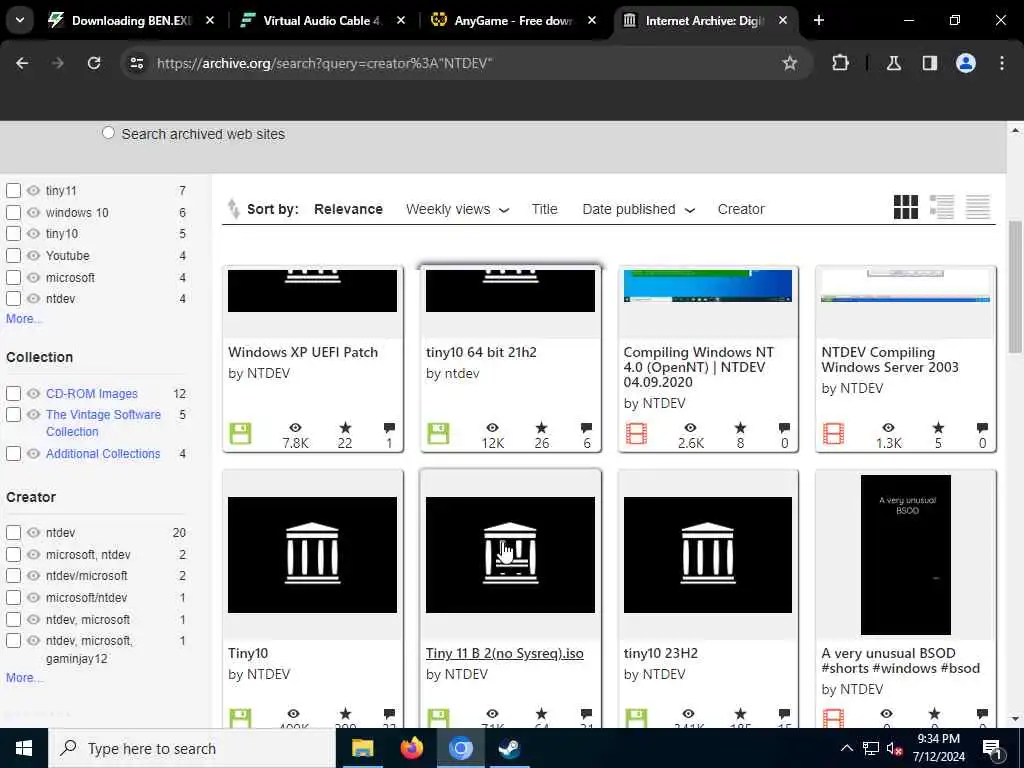Open The Vintage Software Collection link

coord(103,423)
